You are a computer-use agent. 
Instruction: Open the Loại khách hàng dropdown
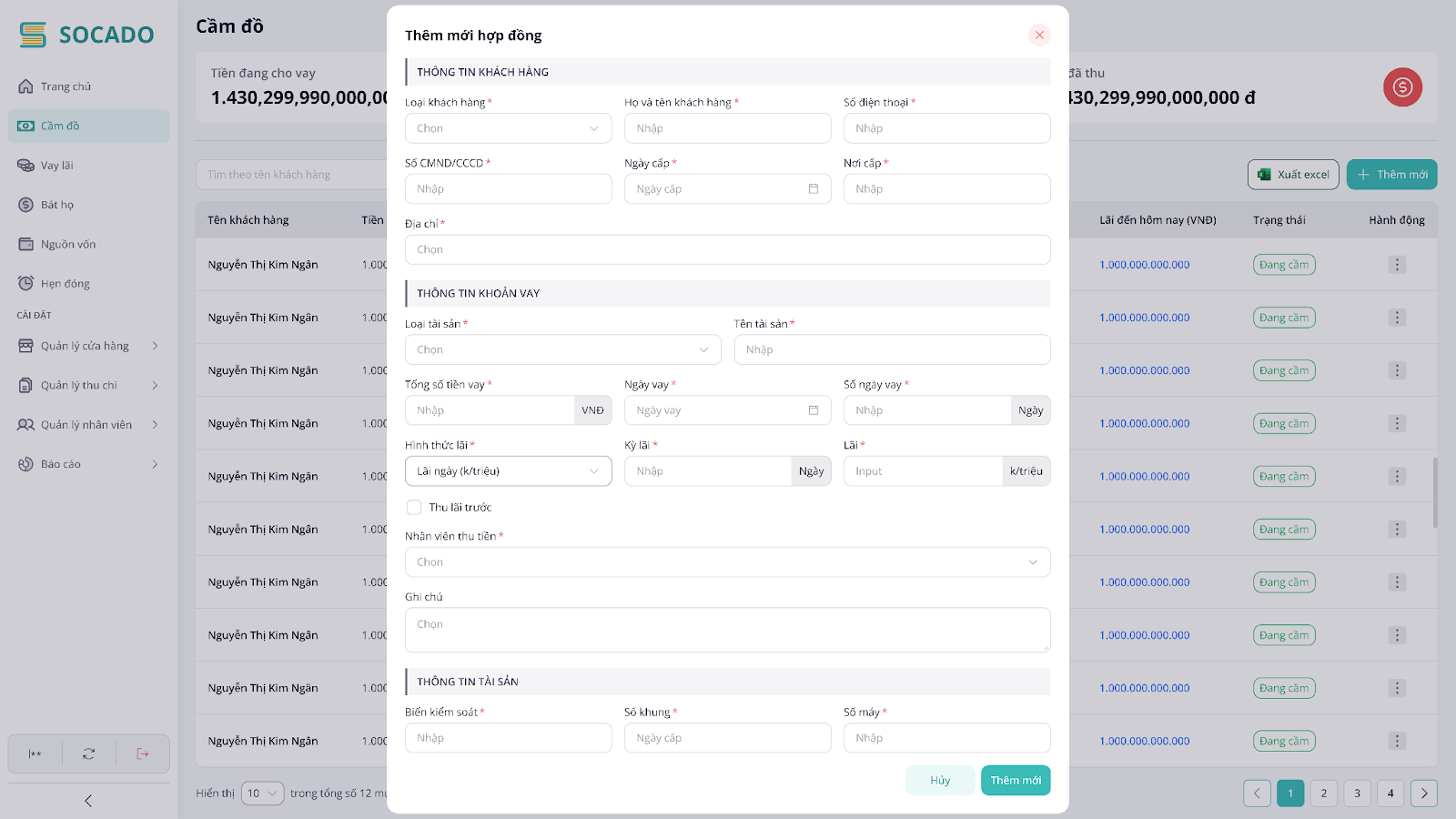click(508, 128)
